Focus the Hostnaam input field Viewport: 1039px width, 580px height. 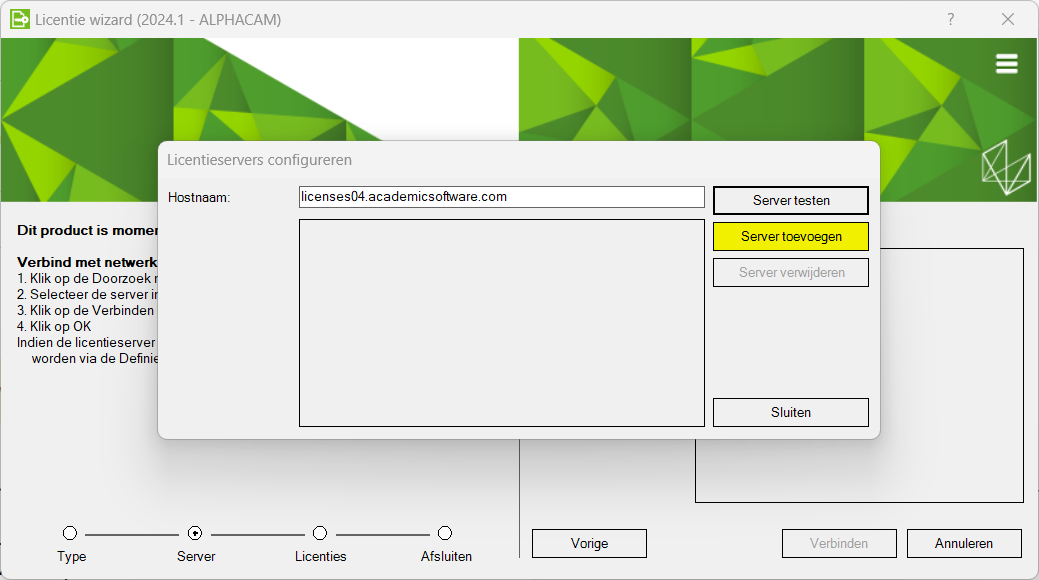502,197
